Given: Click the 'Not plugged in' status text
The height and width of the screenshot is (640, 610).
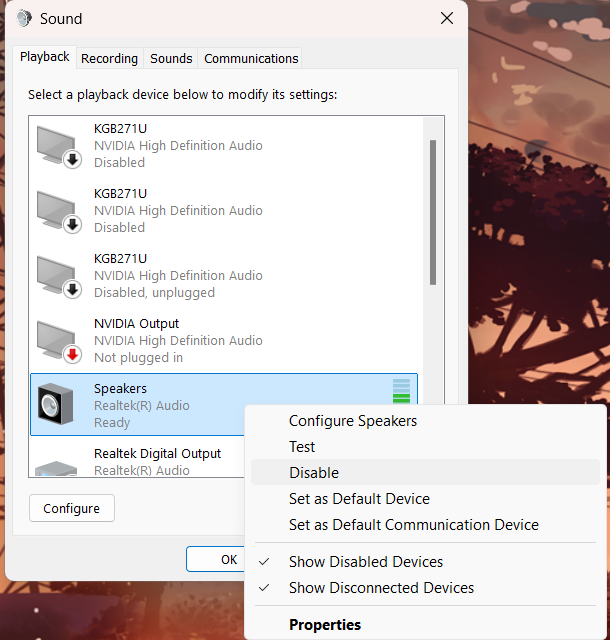Looking at the screenshot, I should pos(138,358).
